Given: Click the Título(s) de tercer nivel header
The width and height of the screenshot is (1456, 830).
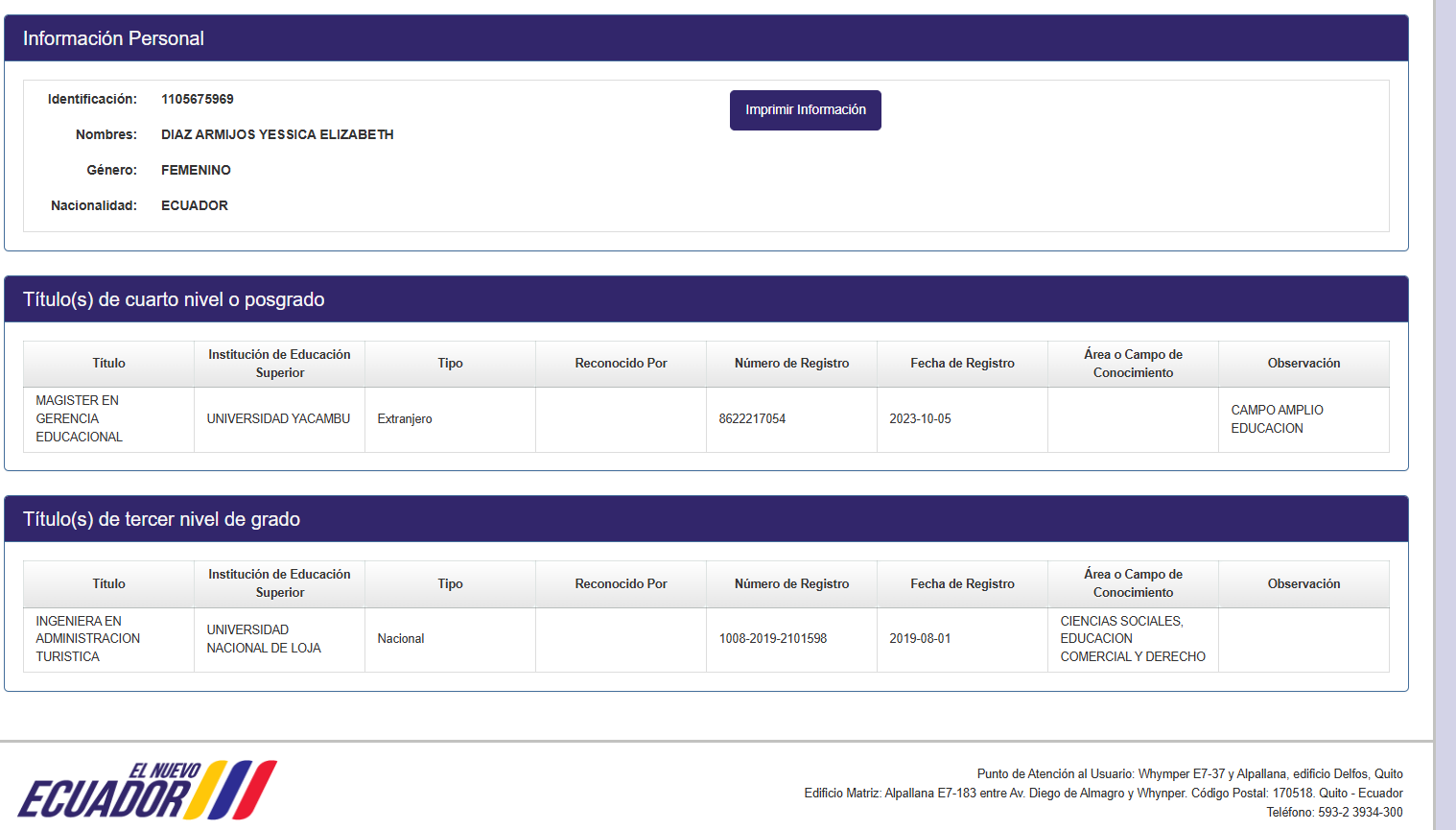Looking at the screenshot, I should coord(161,519).
